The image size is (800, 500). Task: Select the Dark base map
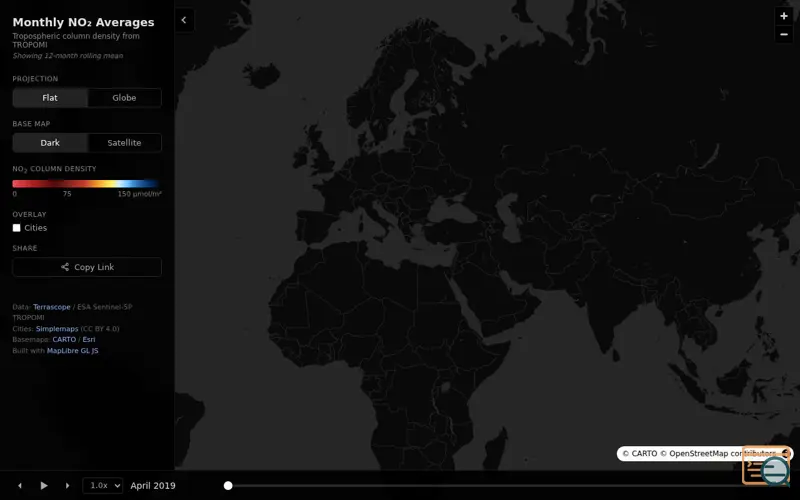[50, 143]
